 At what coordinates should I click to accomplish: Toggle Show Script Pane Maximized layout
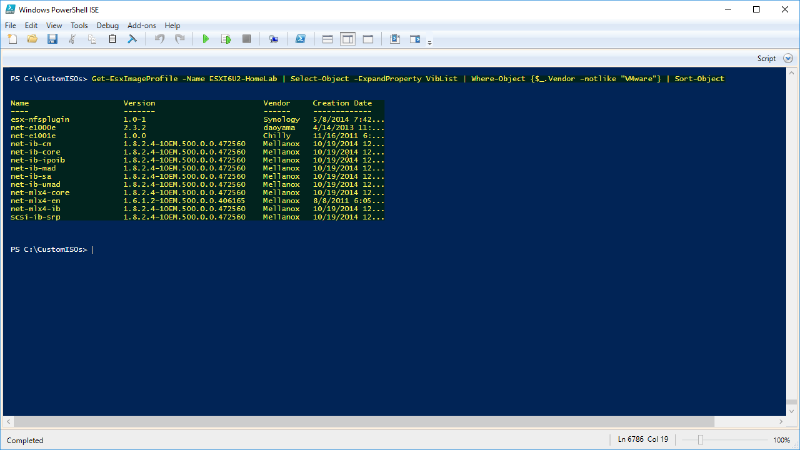point(368,39)
